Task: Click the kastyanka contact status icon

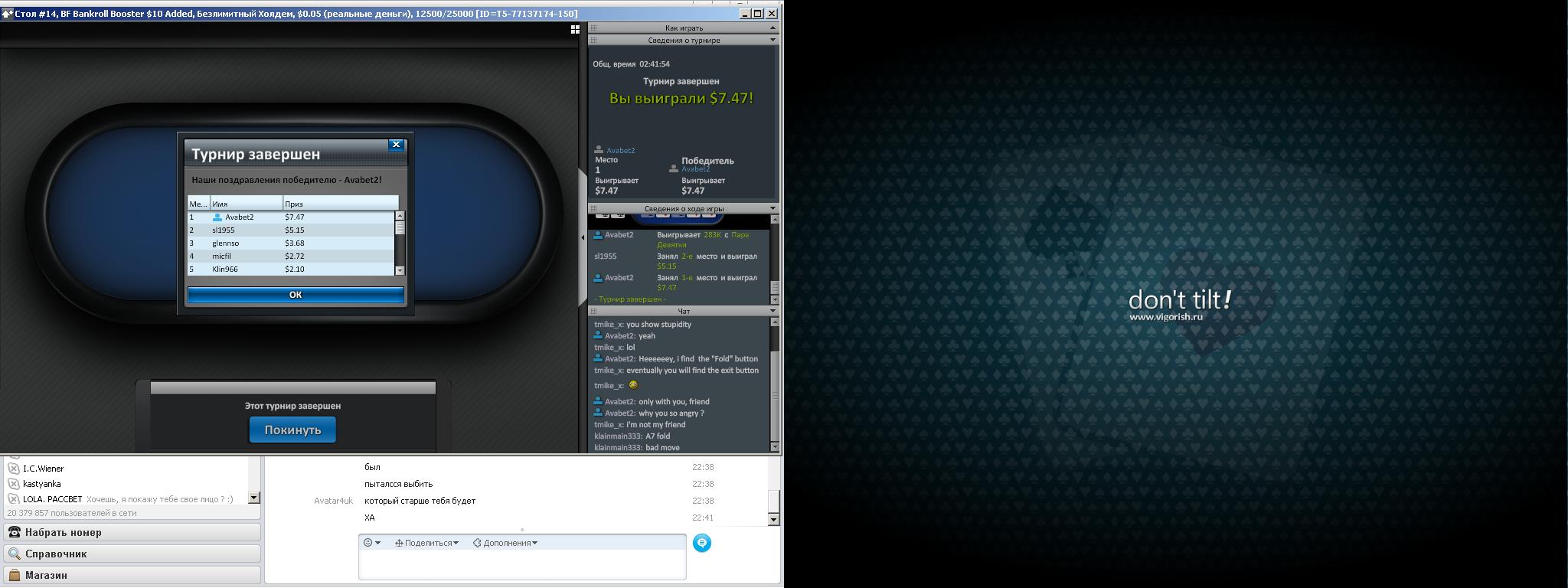Action: 14,484
